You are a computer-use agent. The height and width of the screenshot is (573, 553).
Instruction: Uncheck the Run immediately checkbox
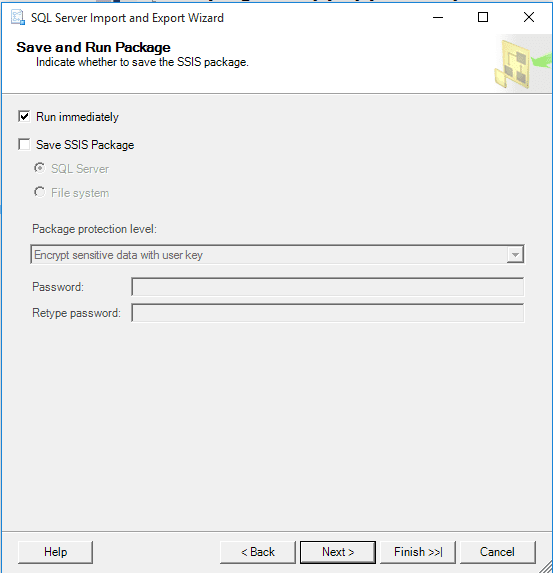tap(24, 117)
